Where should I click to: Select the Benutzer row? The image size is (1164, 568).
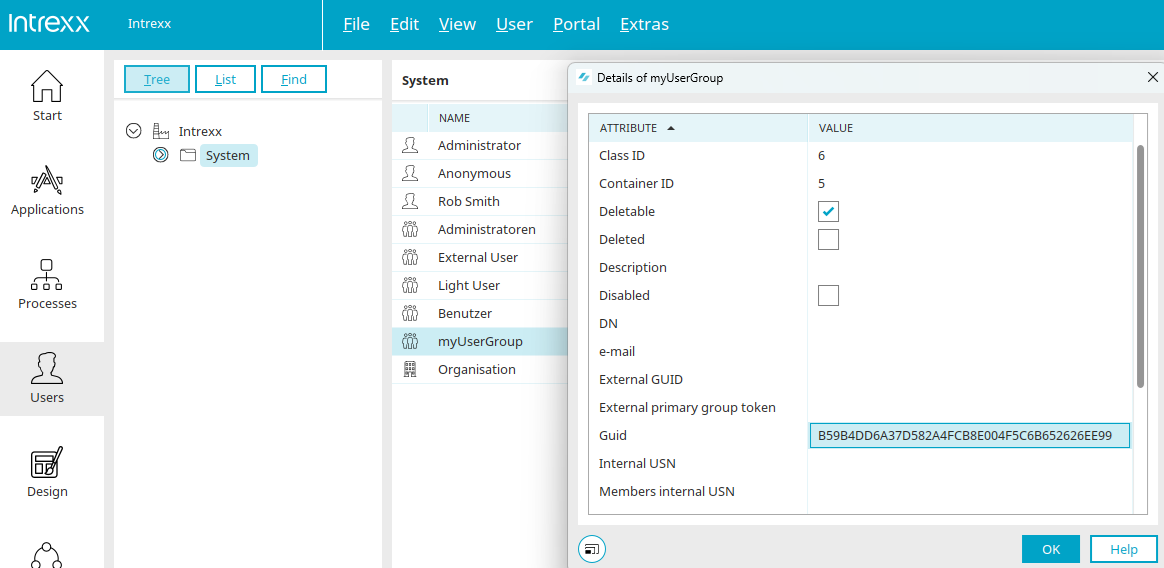pyautogui.click(x=480, y=313)
